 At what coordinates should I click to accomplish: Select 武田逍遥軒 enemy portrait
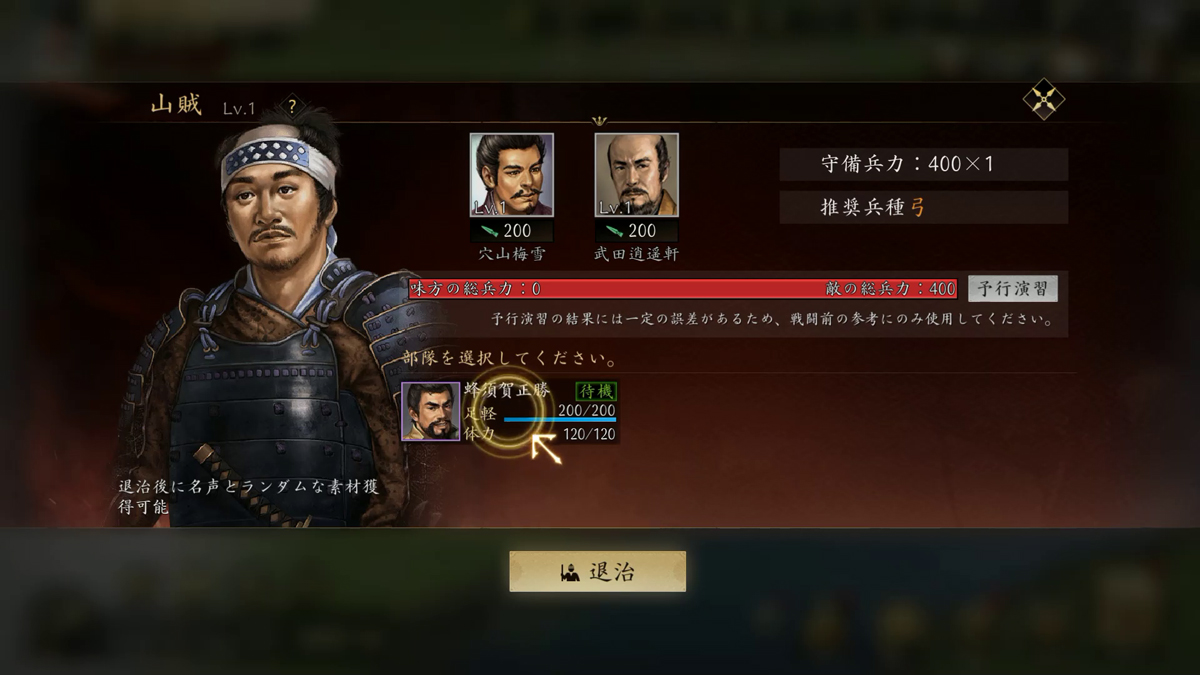(637, 175)
